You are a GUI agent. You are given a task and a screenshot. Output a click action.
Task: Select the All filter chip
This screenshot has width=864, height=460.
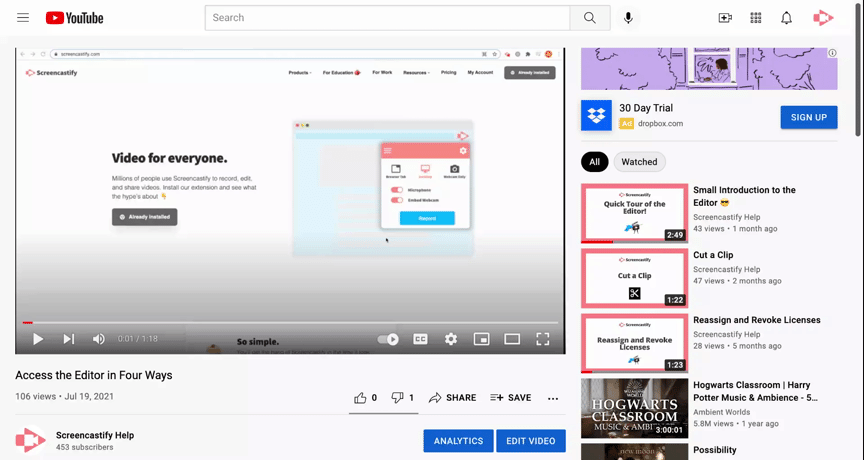tap(594, 161)
